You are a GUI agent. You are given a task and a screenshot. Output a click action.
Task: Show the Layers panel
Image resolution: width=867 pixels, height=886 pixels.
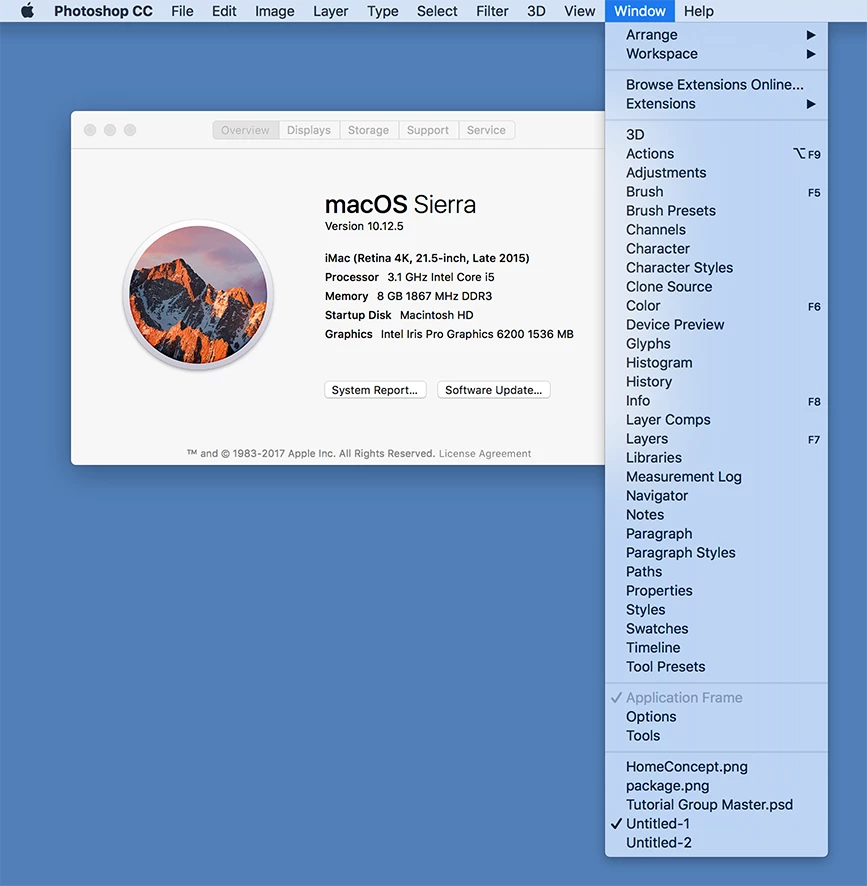pos(716,438)
